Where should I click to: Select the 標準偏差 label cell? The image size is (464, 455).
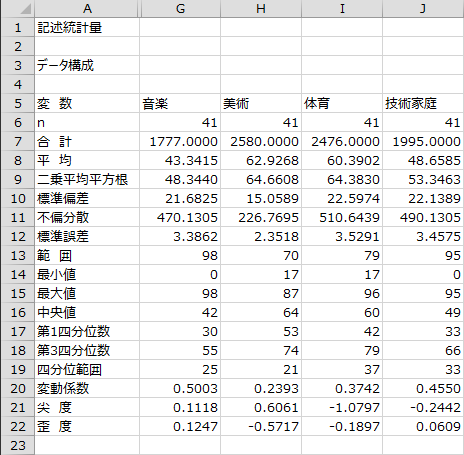[x=87, y=198]
